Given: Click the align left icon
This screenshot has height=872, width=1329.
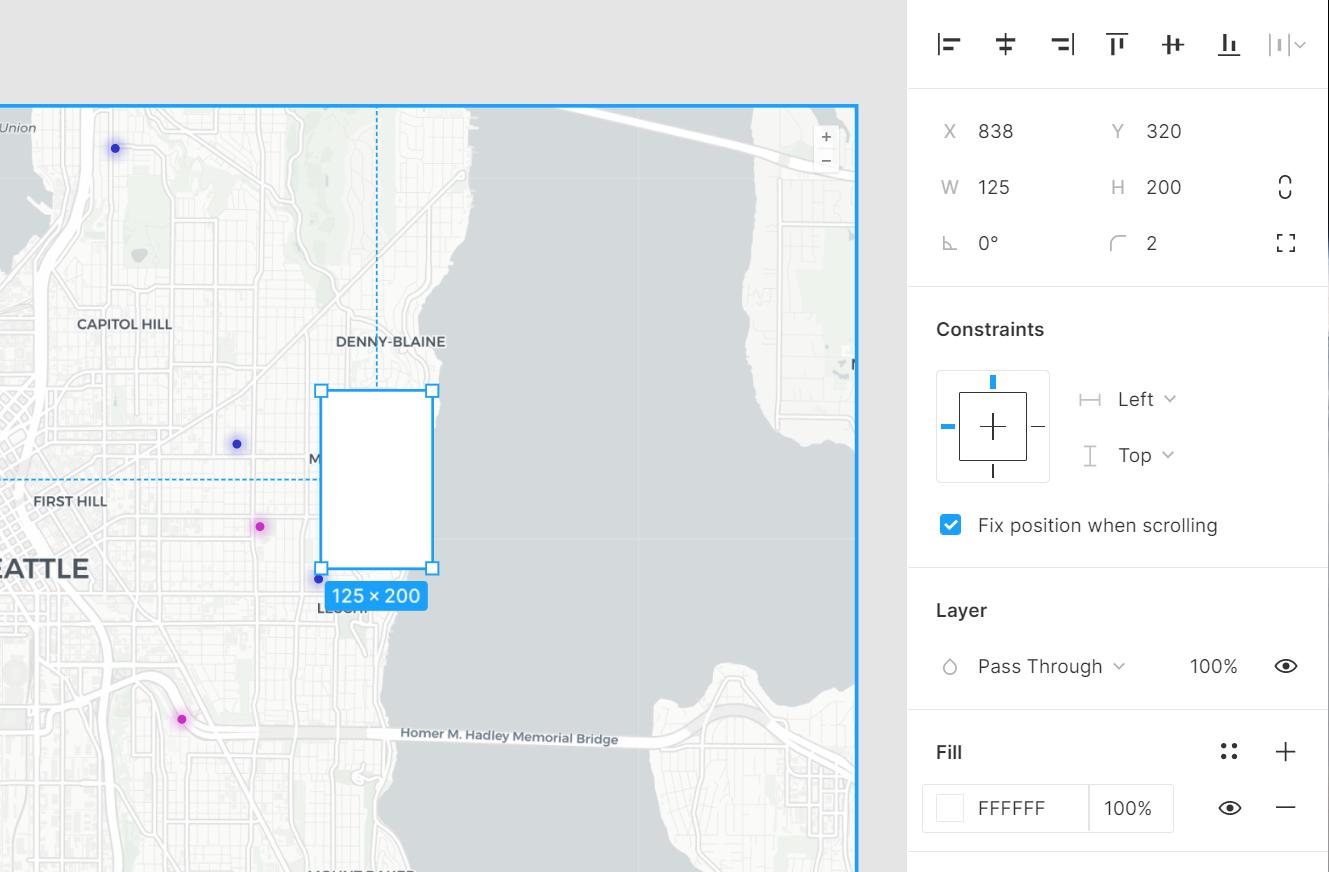Looking at the screenshot, I should [x=949, y=44].
